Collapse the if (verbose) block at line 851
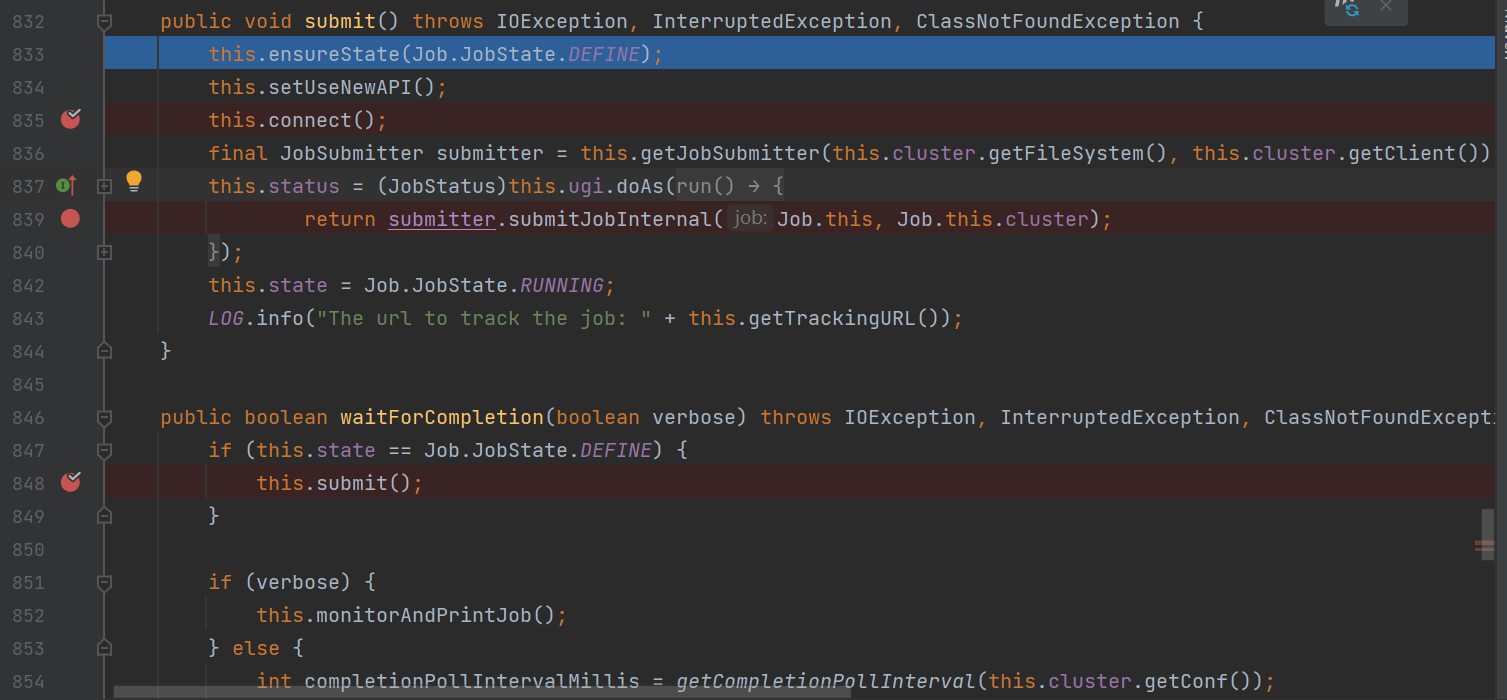 pos(104,582)
